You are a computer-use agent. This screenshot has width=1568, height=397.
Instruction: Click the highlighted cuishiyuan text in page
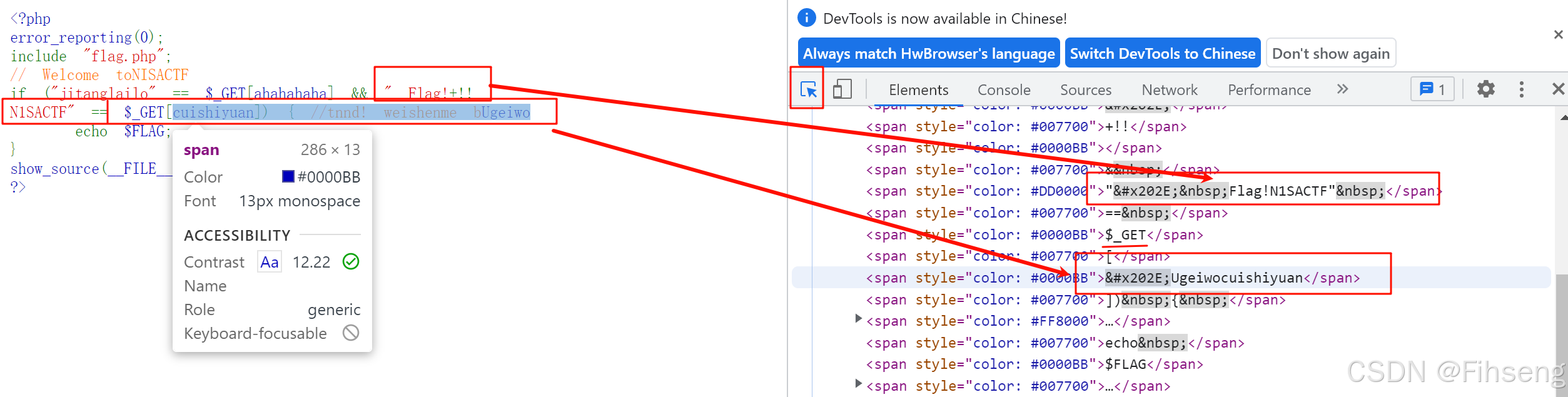click(x=213, y=113)
